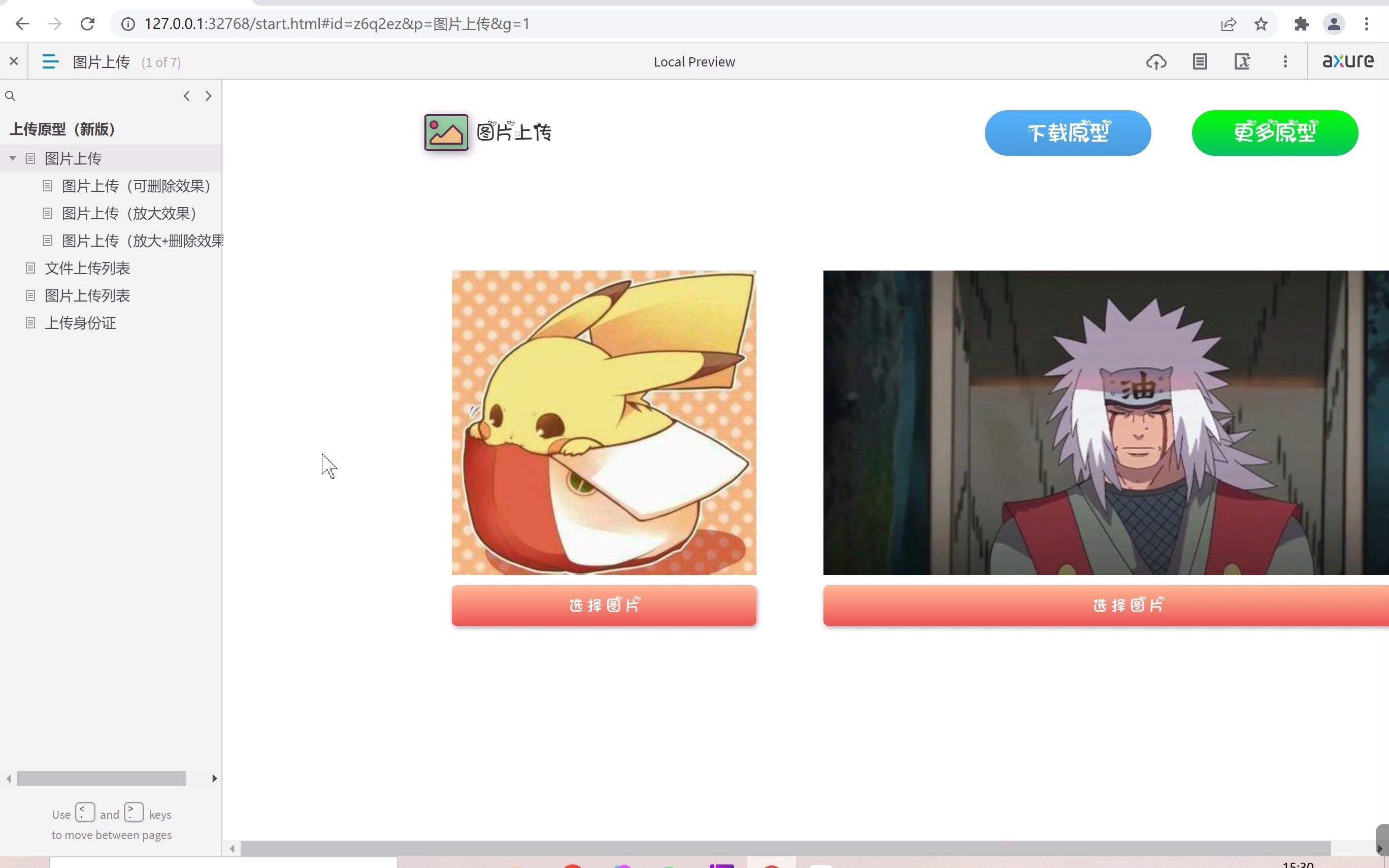The height and width of the screenshot is (868, 1389).
Task: Collapse the 图片上传 tree node
Action: 13,158
